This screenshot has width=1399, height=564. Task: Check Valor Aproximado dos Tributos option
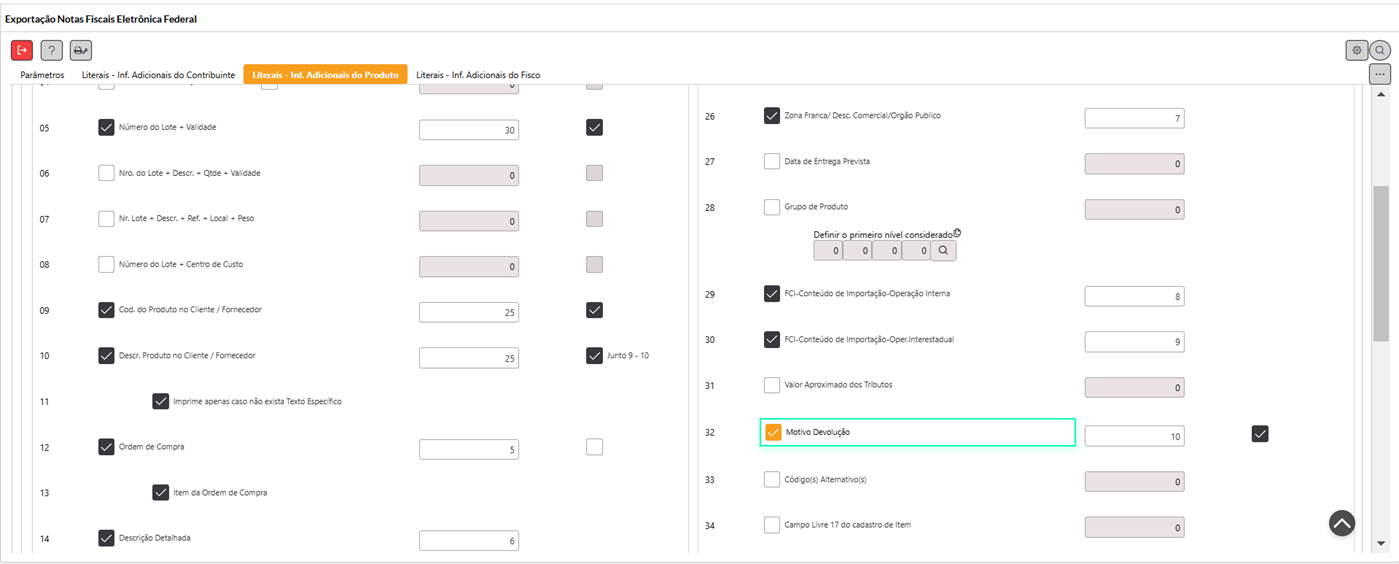pyautogui.click(x=772, y=385)
